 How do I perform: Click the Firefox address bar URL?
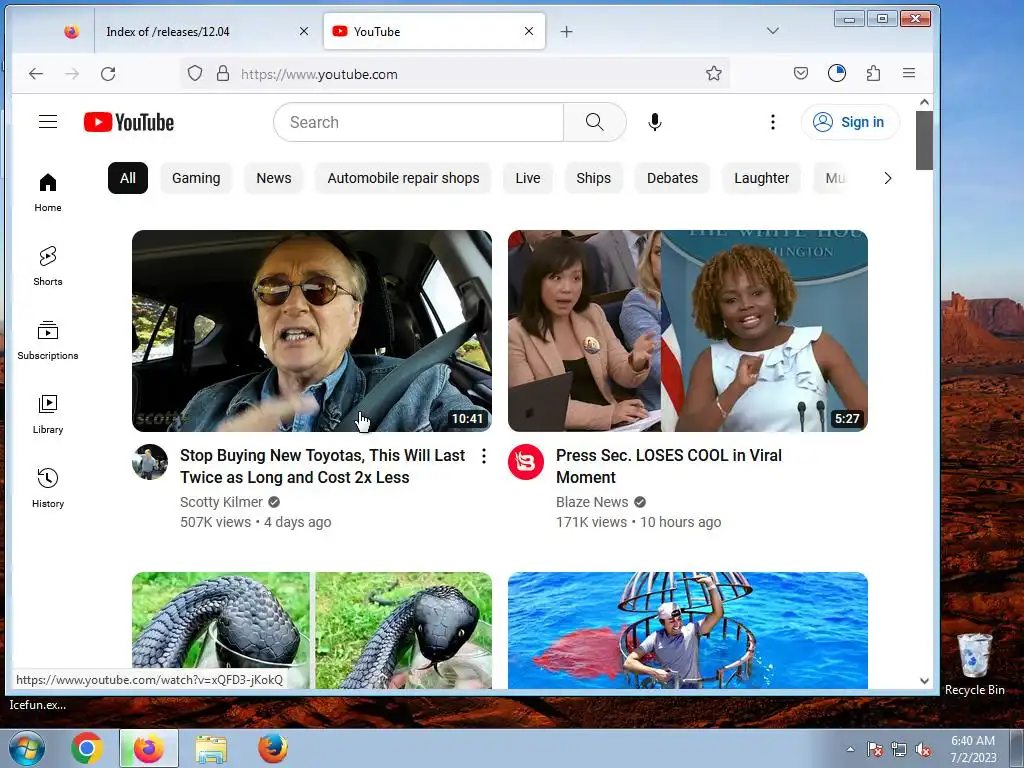[x=319, y=74]
